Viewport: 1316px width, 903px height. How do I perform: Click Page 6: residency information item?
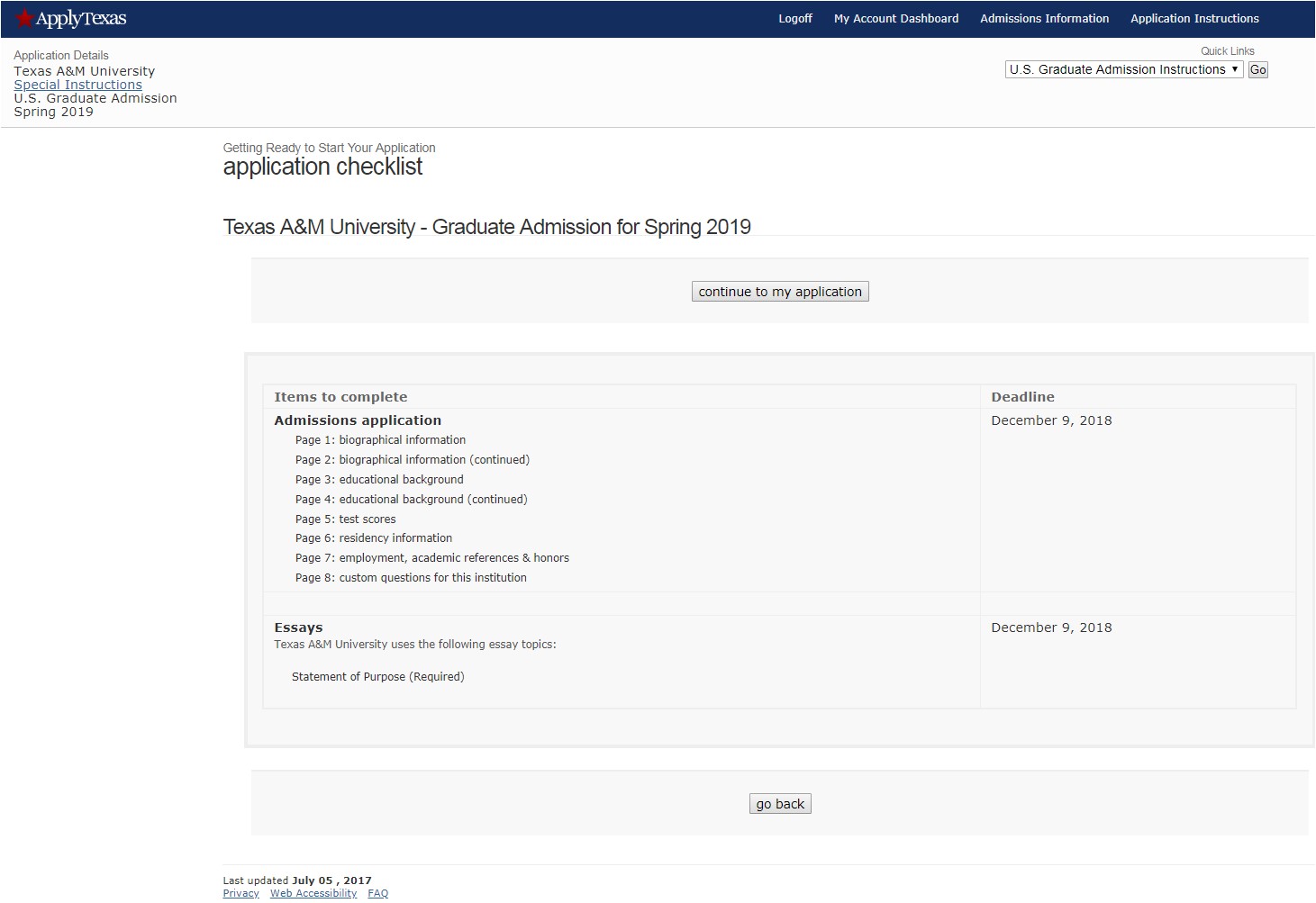(374, 538)
